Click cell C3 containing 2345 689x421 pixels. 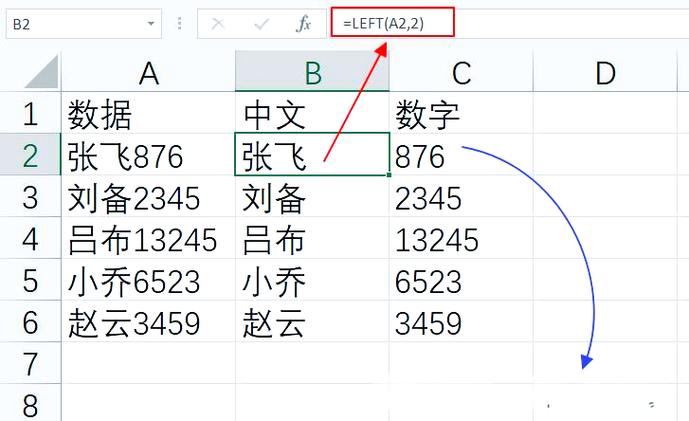click(461, 196)
